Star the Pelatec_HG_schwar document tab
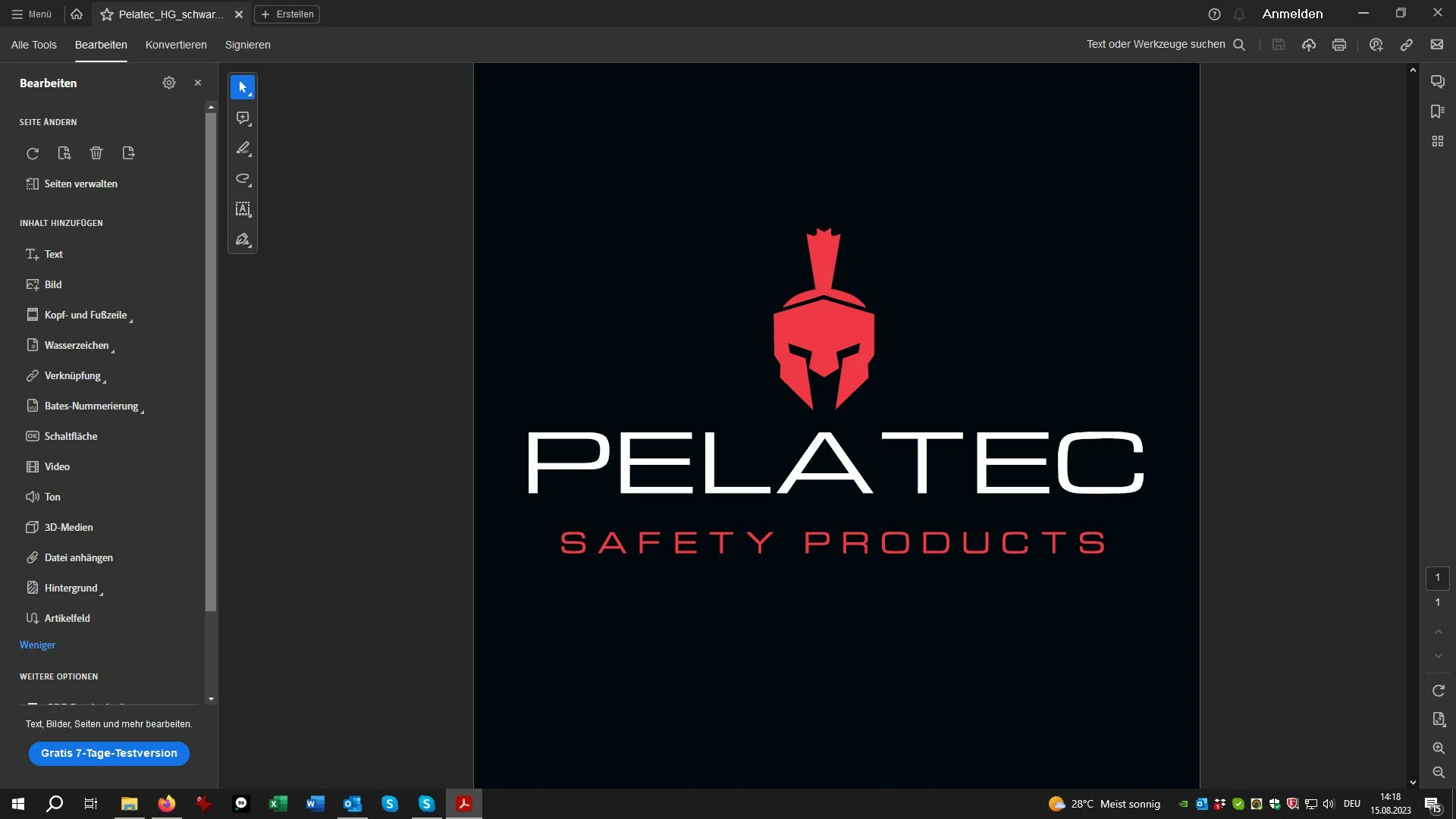This screenshot has width=1456, height=819. [107, 14]
